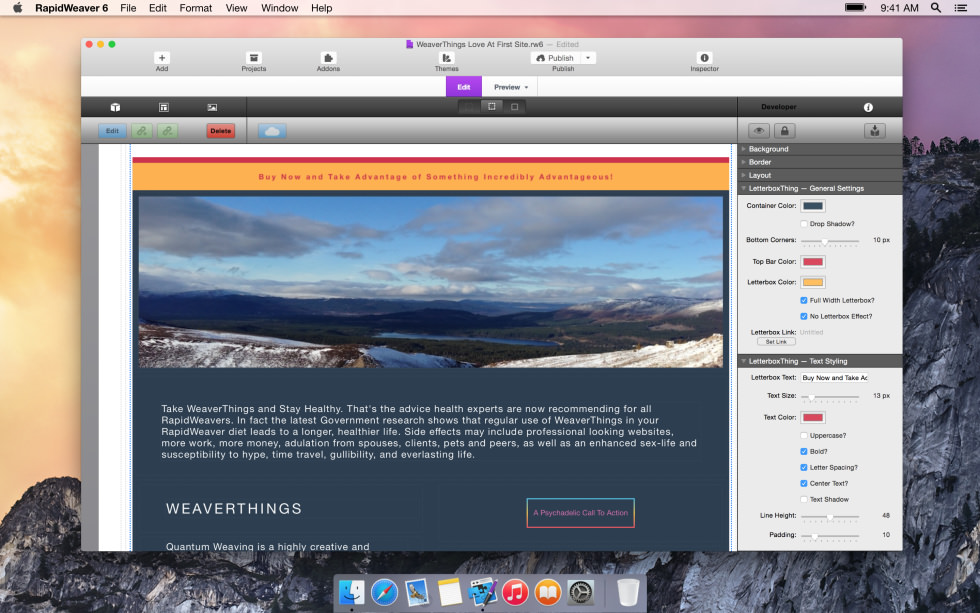Click the green add link icon
The width and height of the screenshot is (980, 613).
pos(142,131)
